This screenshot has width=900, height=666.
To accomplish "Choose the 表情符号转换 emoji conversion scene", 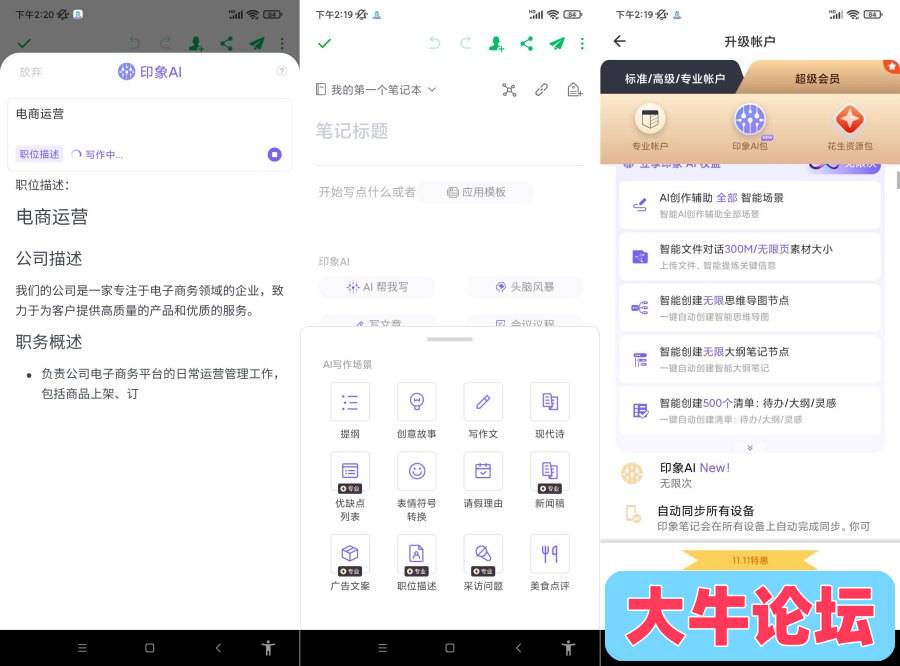I will click(x=417, y=472).
